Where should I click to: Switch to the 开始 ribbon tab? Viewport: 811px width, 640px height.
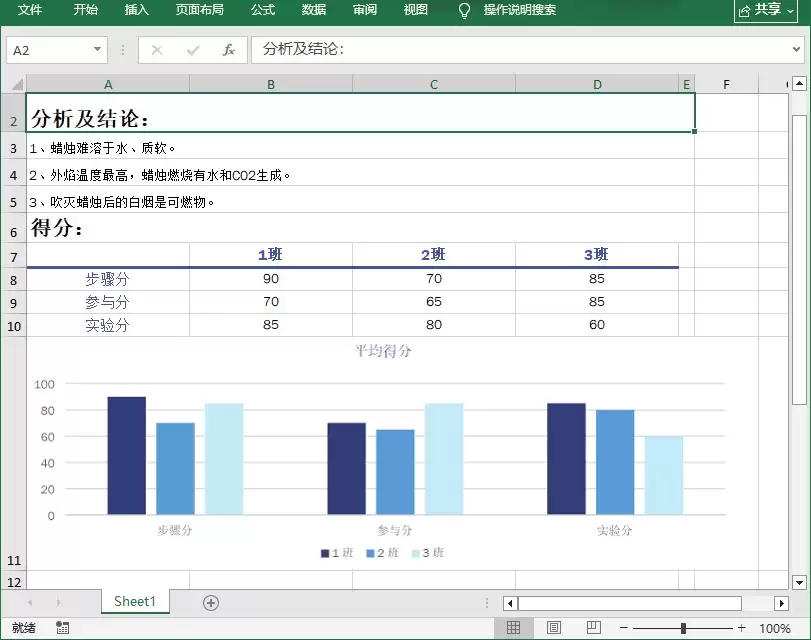tap(85, 9)
